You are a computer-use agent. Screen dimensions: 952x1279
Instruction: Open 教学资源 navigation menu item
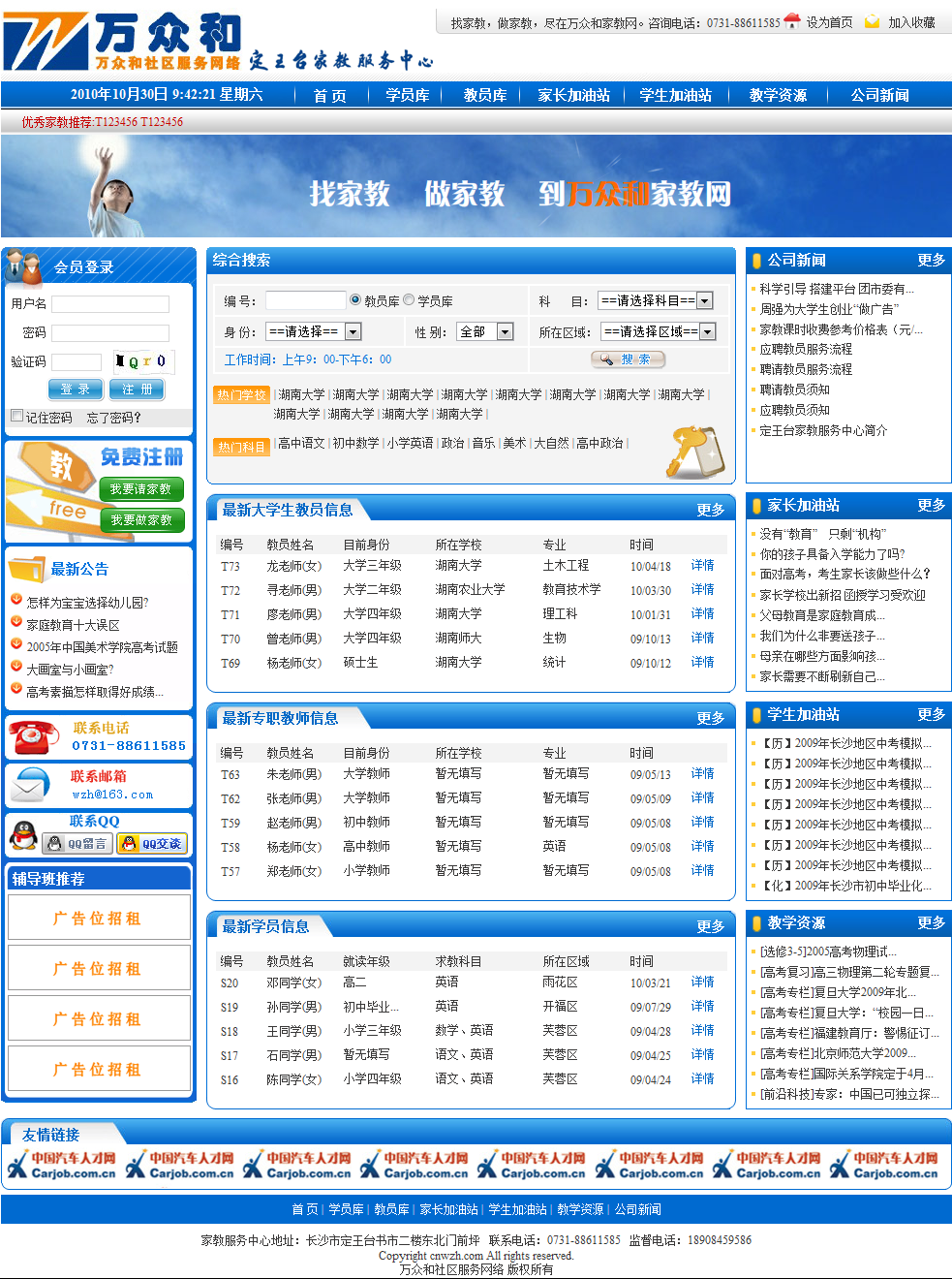point(778,95)
